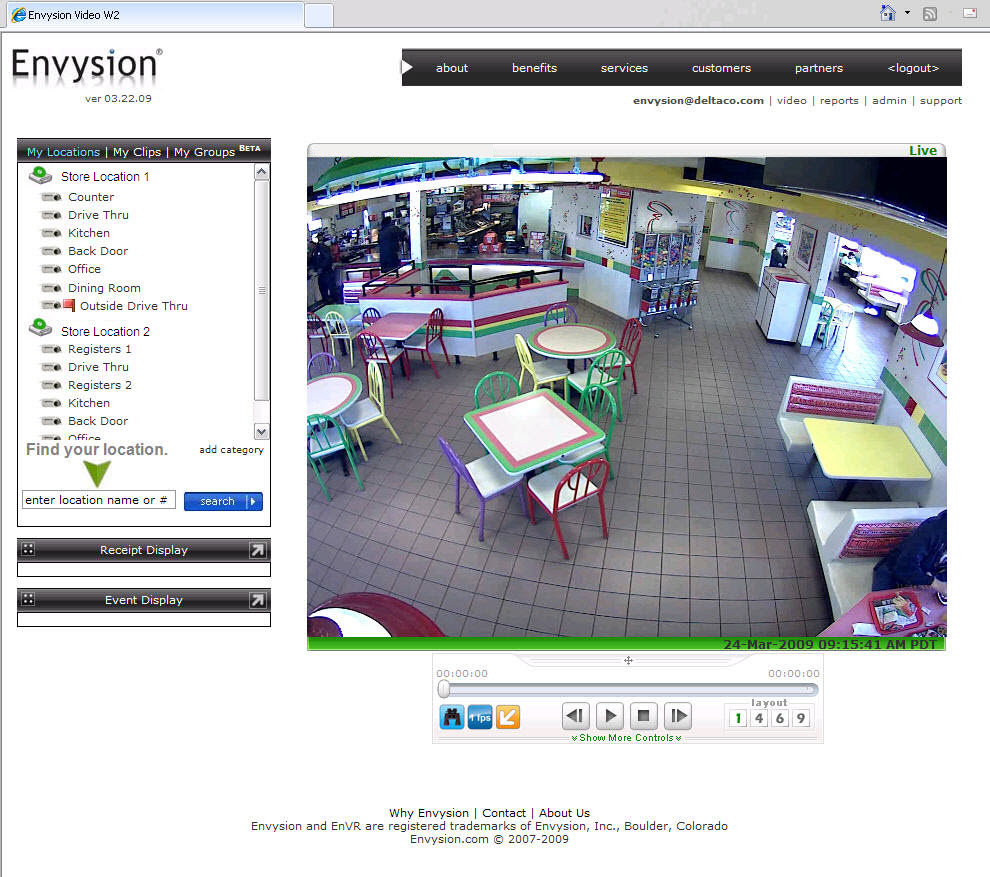Click the add category link

point(231,450)
